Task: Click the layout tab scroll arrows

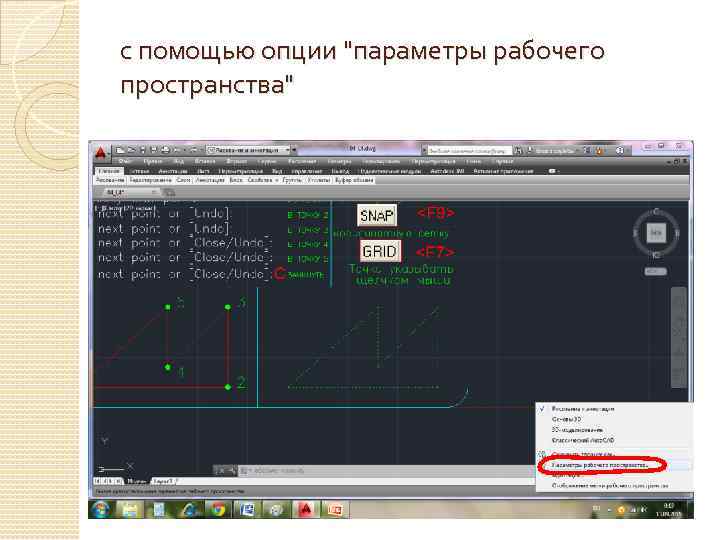Action: coord(108,481)
